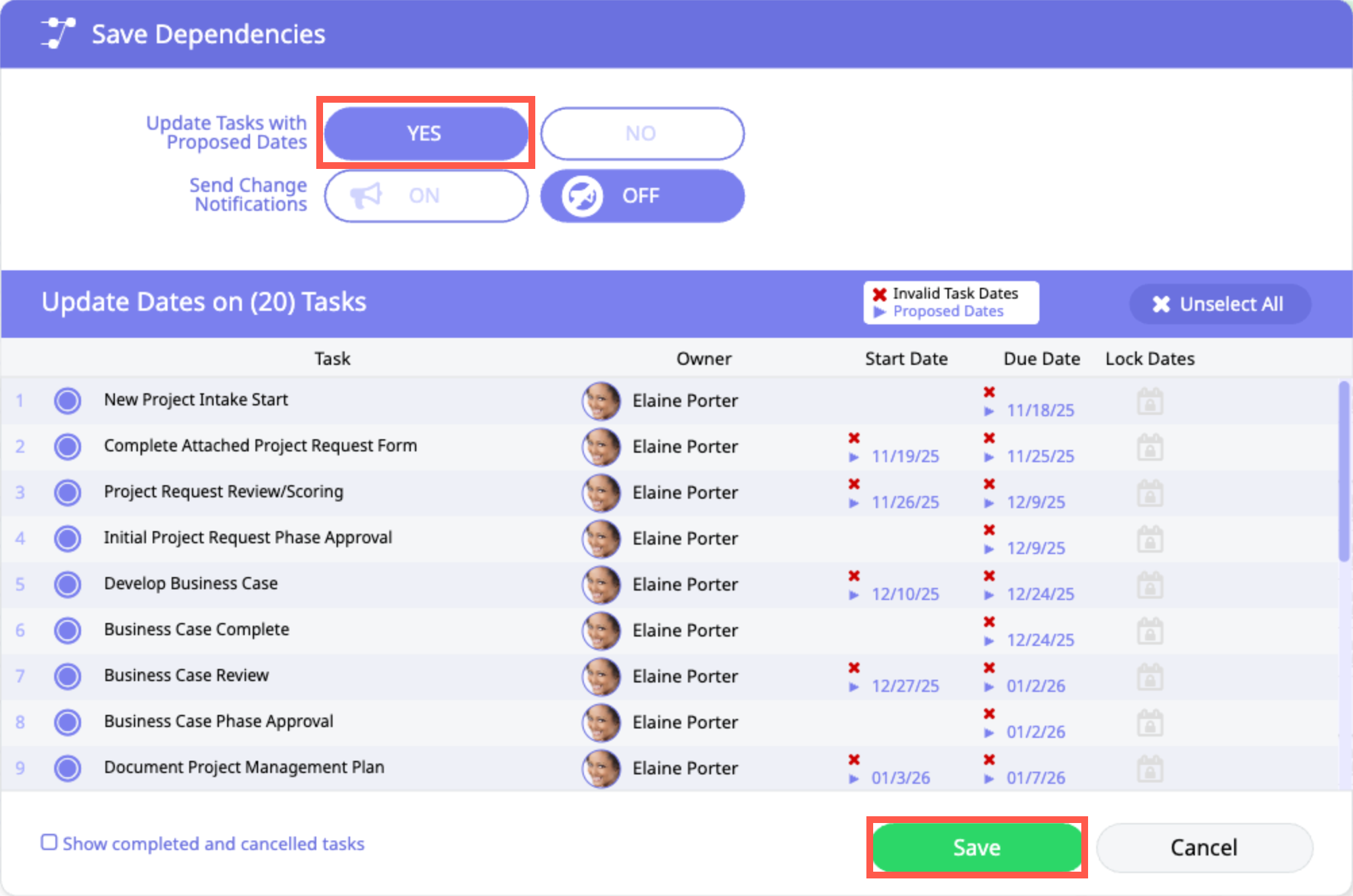1353x896 pixels.
Task: Click the YES proposed dates button
Action: pyautogui.click(x=426, y=134)
